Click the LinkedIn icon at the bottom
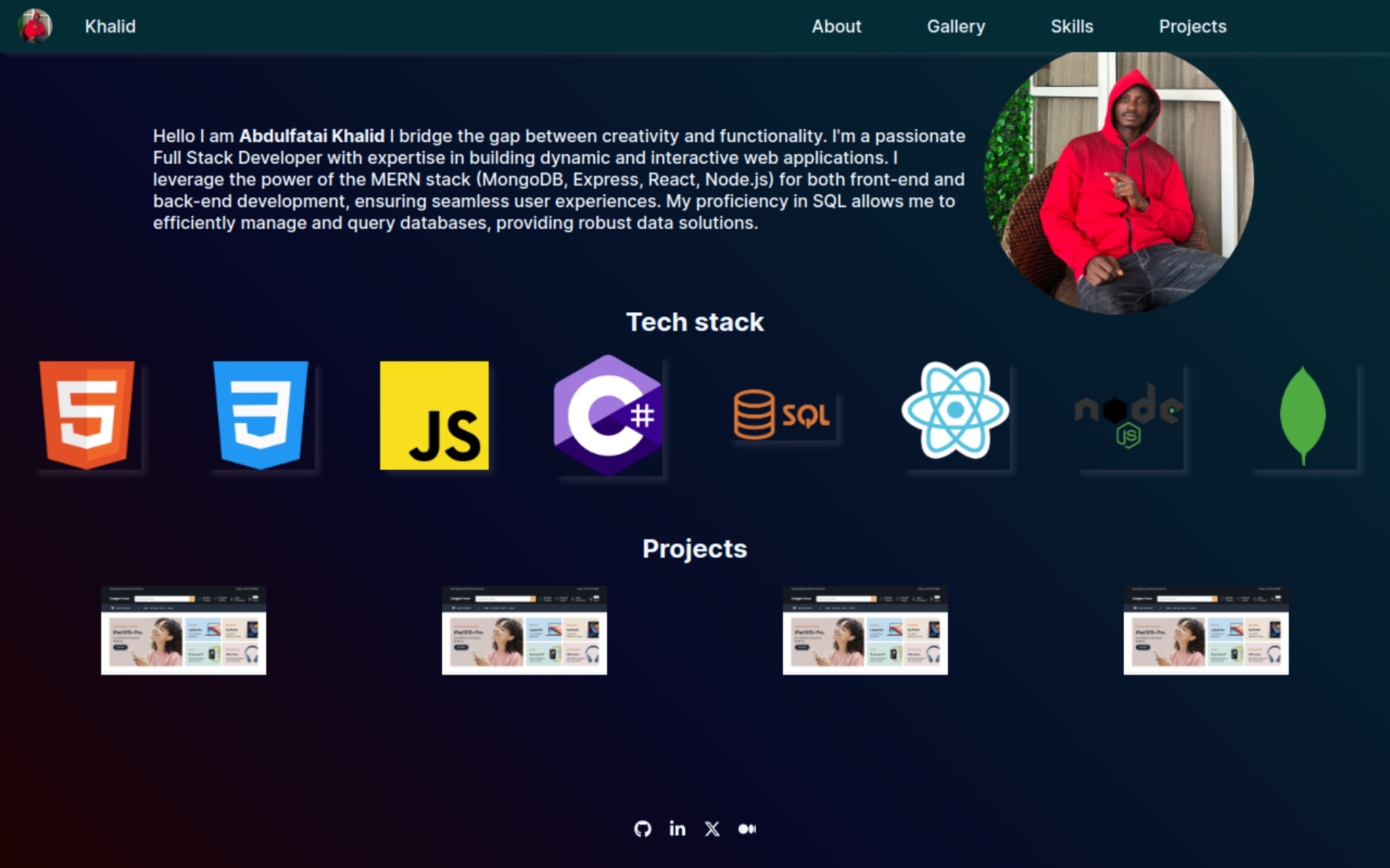The width and height of the screenshot is (1390, 868). [x=677, y=828]
